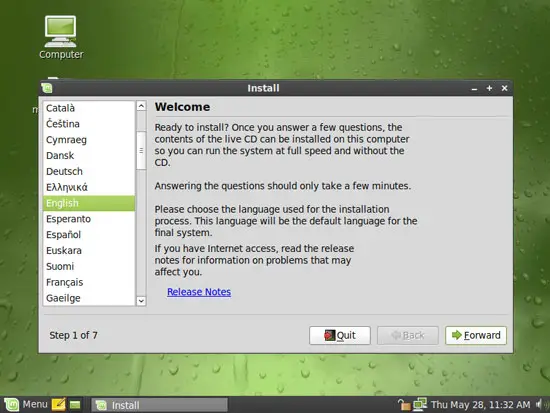Click language list scroll down arrow

[x=141, y=301]
